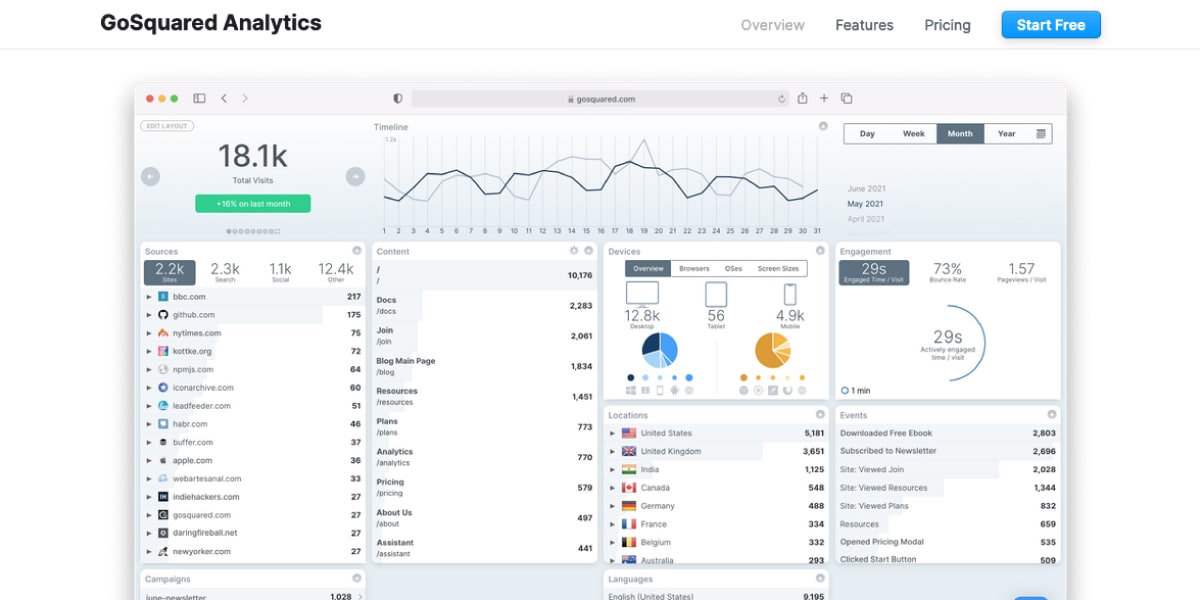Switch timeline range to Day
Image resolution: width=1200 pixels, height=600 pixels.
click(867, 133)
